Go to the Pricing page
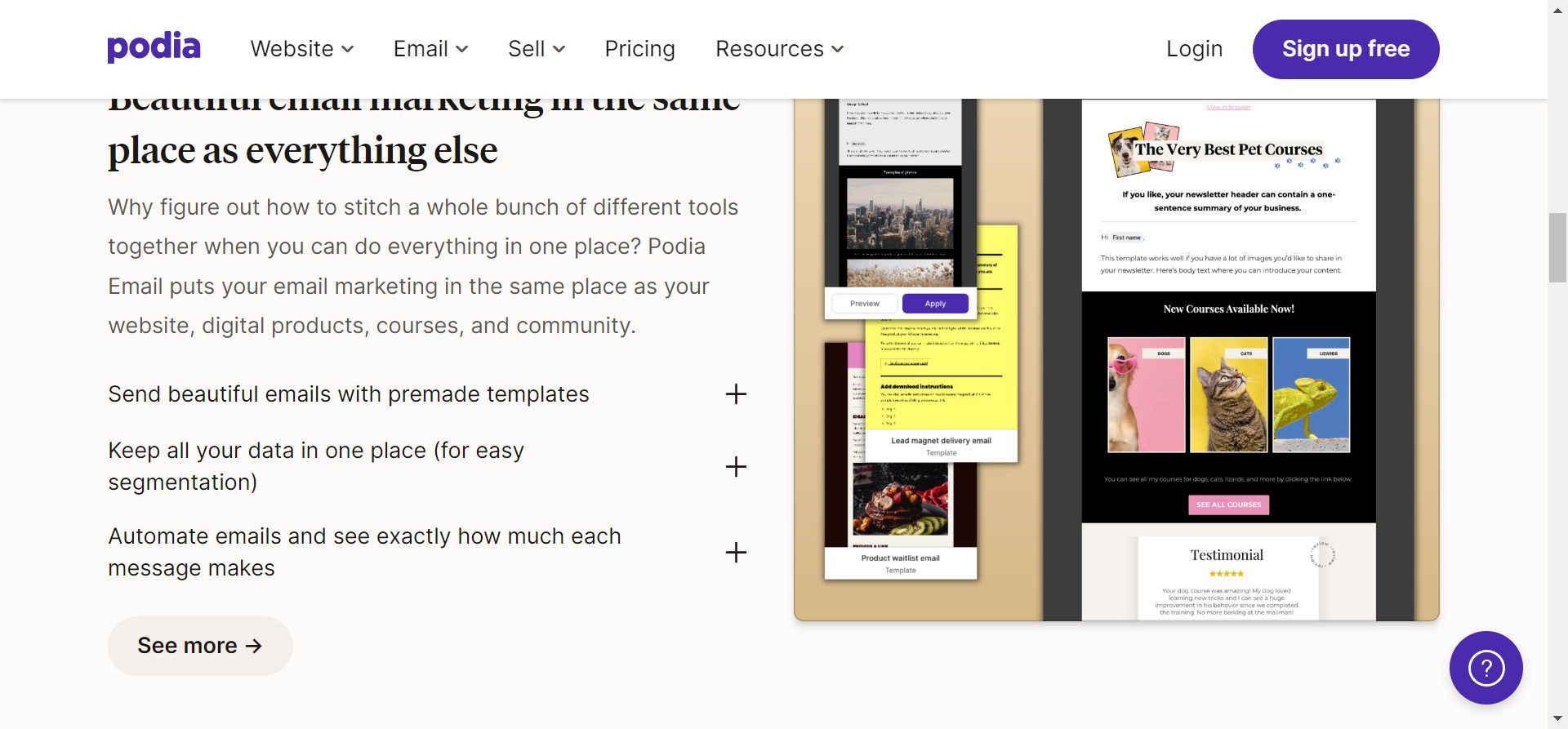 pos(639,49)
